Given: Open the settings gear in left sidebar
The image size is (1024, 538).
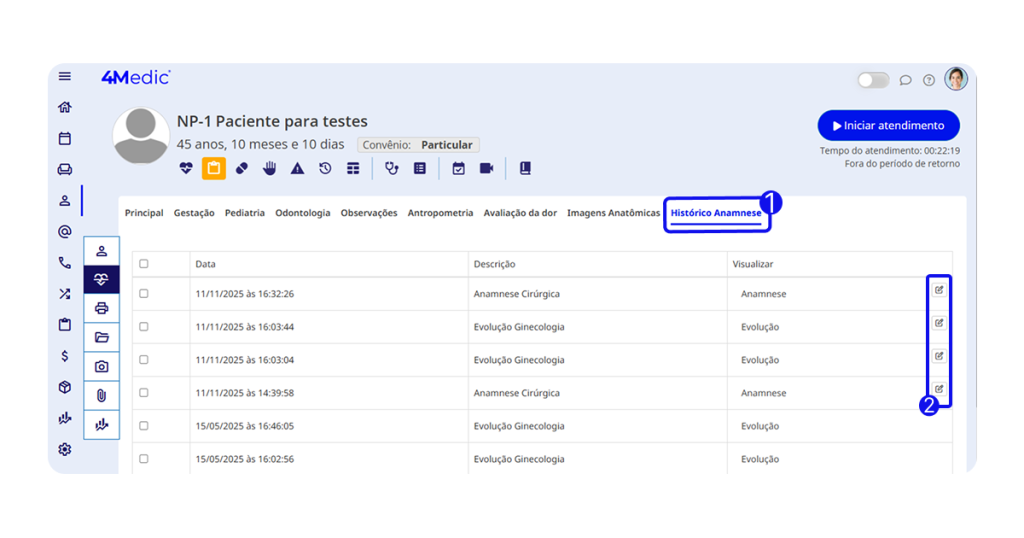Looking at the screenshot, I should [x=65, y=449].
